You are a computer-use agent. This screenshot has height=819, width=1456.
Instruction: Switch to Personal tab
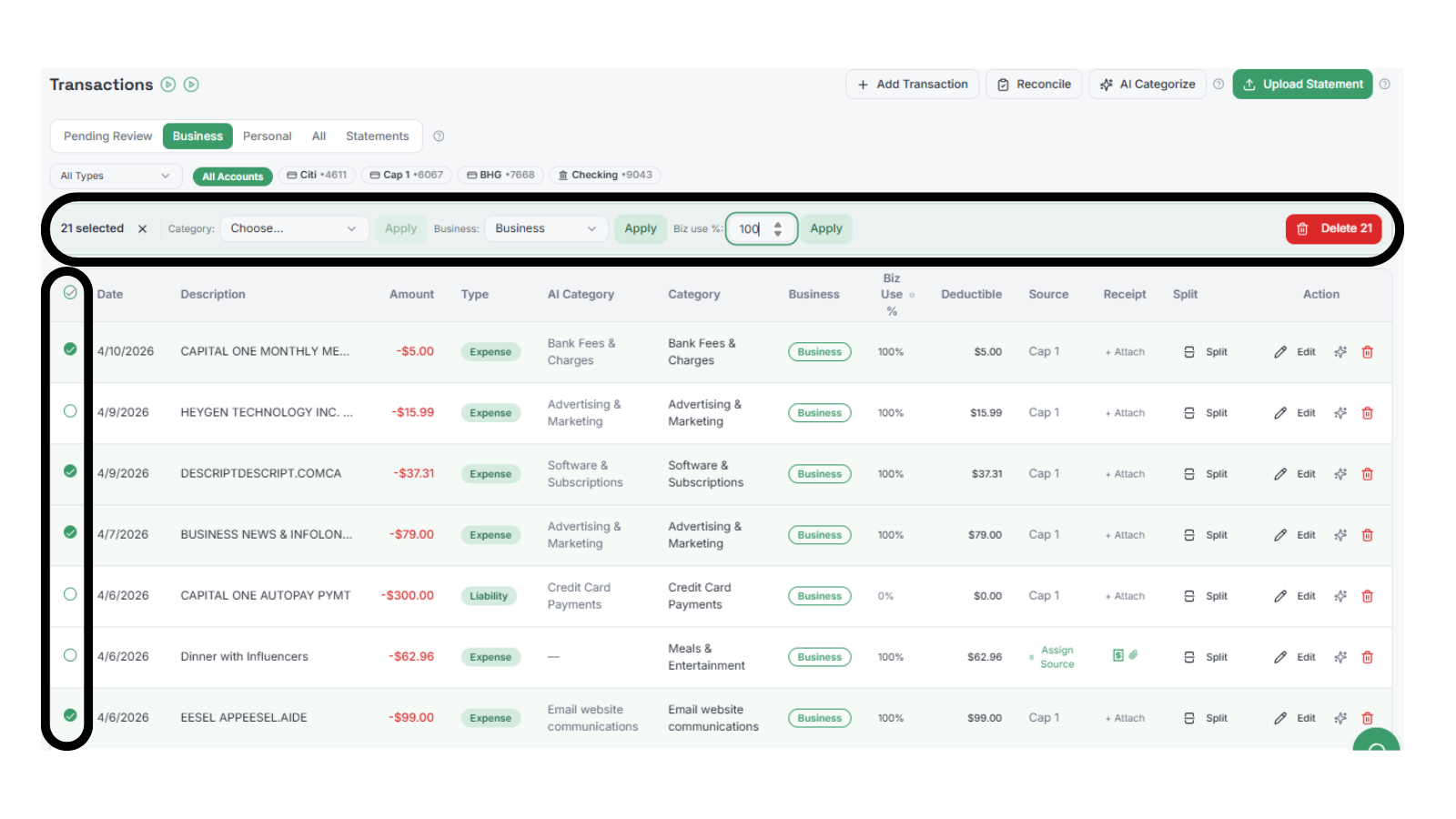point(267,136)
